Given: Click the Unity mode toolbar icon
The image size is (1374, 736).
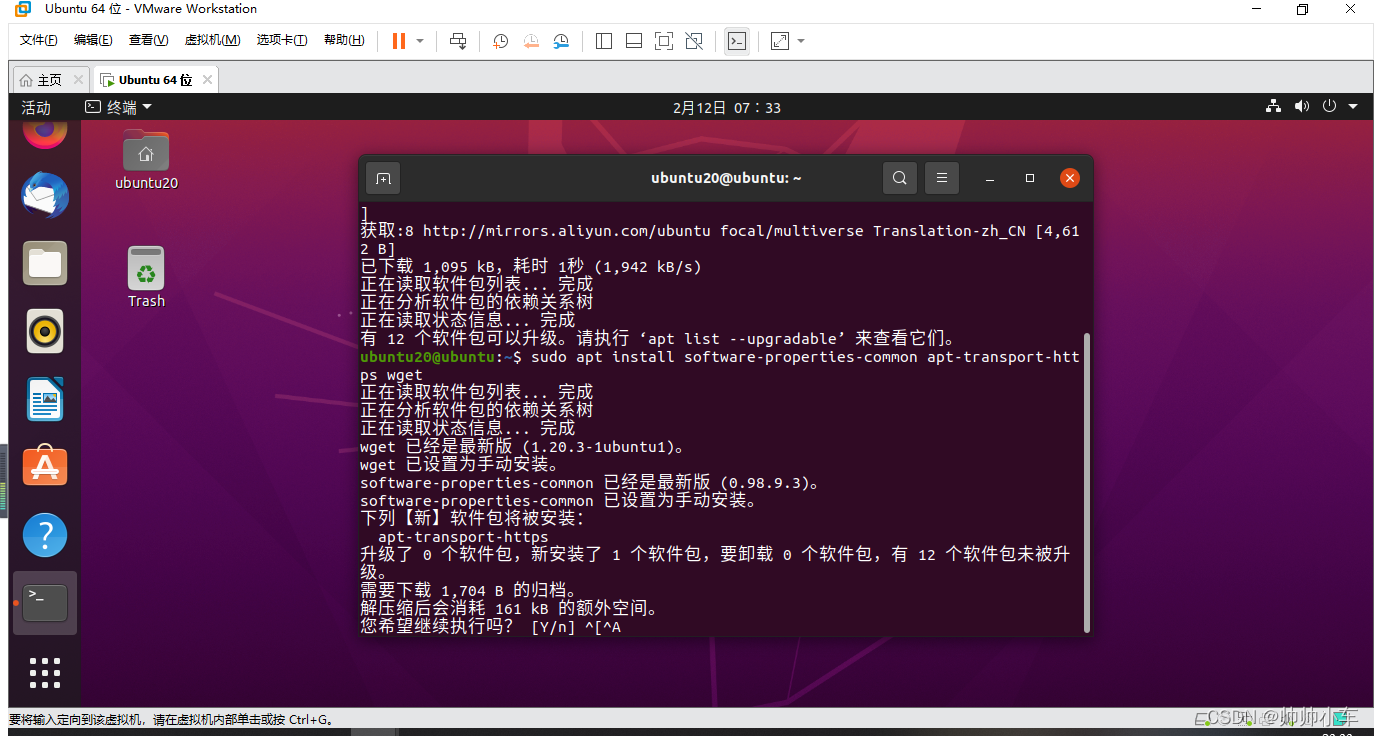Looking at the screenshot, I should [x=693, y=41].
